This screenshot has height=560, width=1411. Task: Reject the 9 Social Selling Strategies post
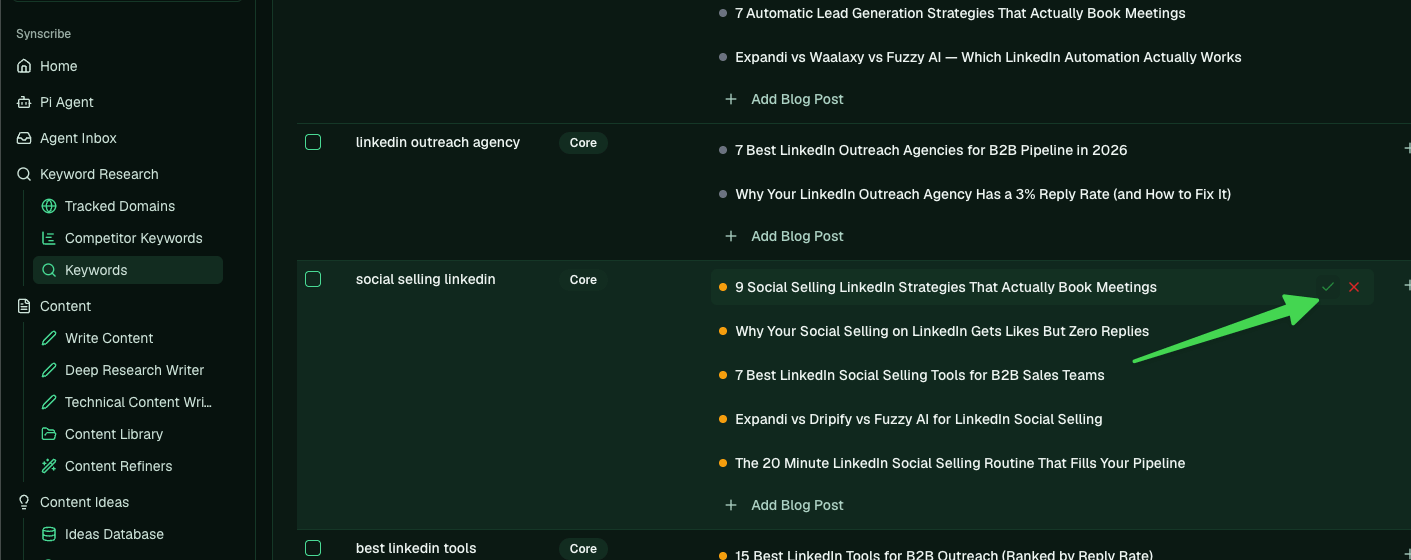(1354, 287)
